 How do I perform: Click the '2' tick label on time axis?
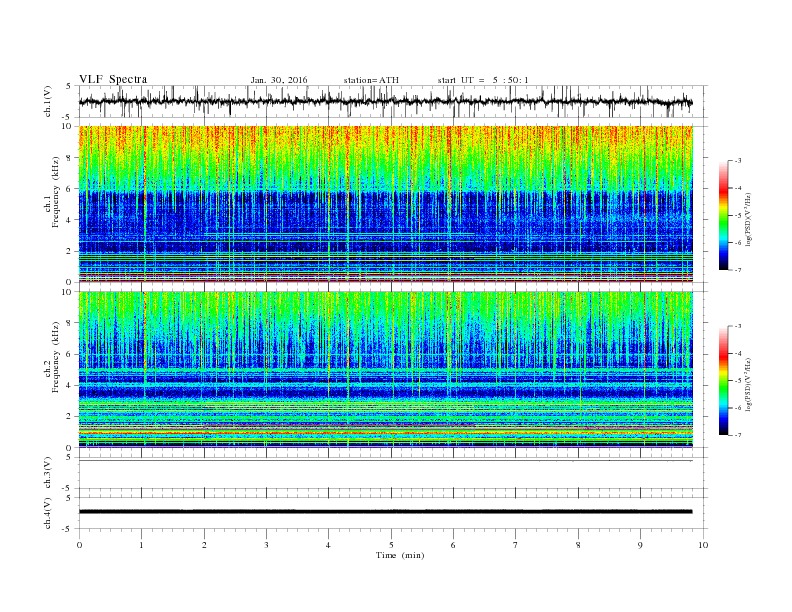coord(204,545)
